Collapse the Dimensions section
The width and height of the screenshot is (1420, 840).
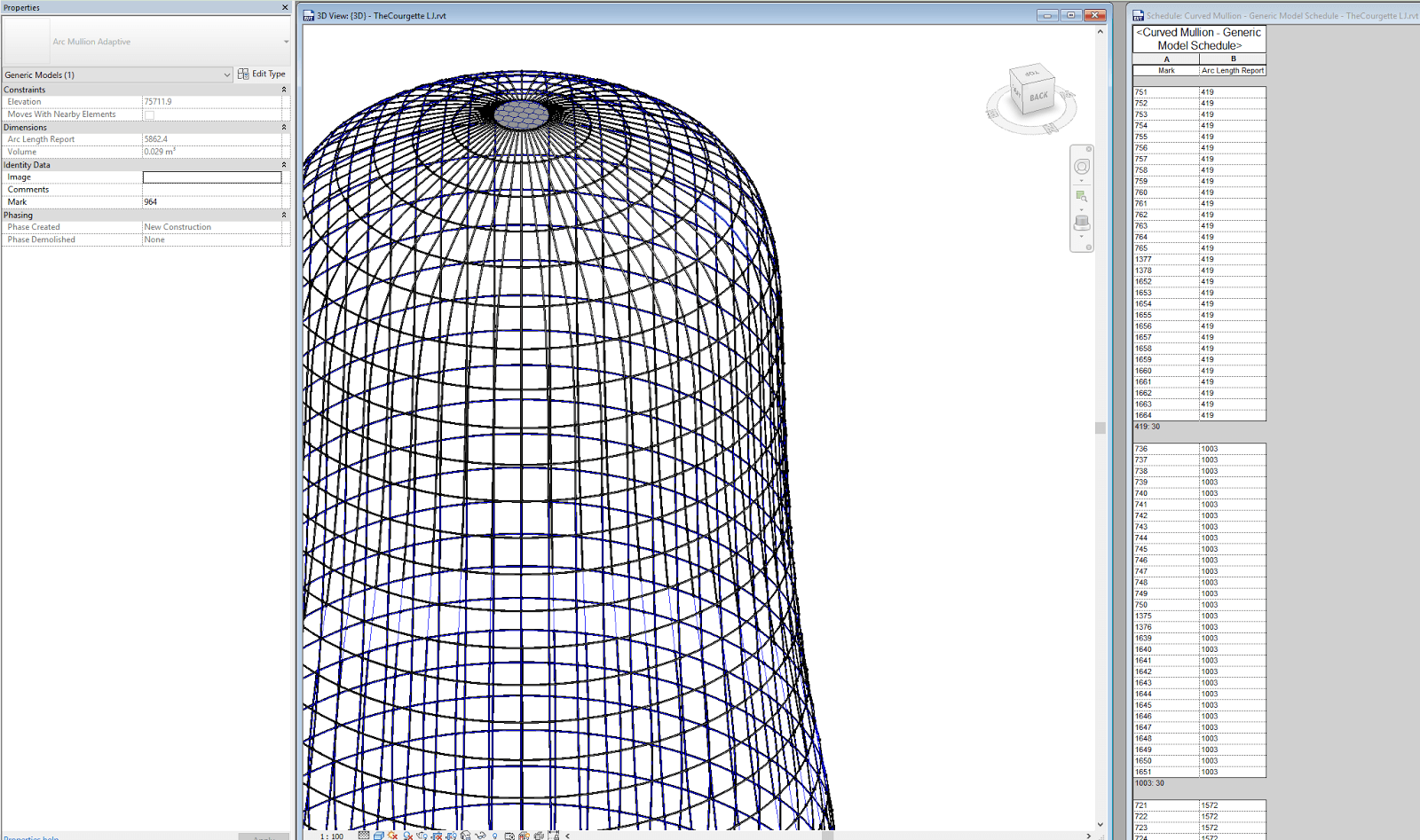coord(284,127)
